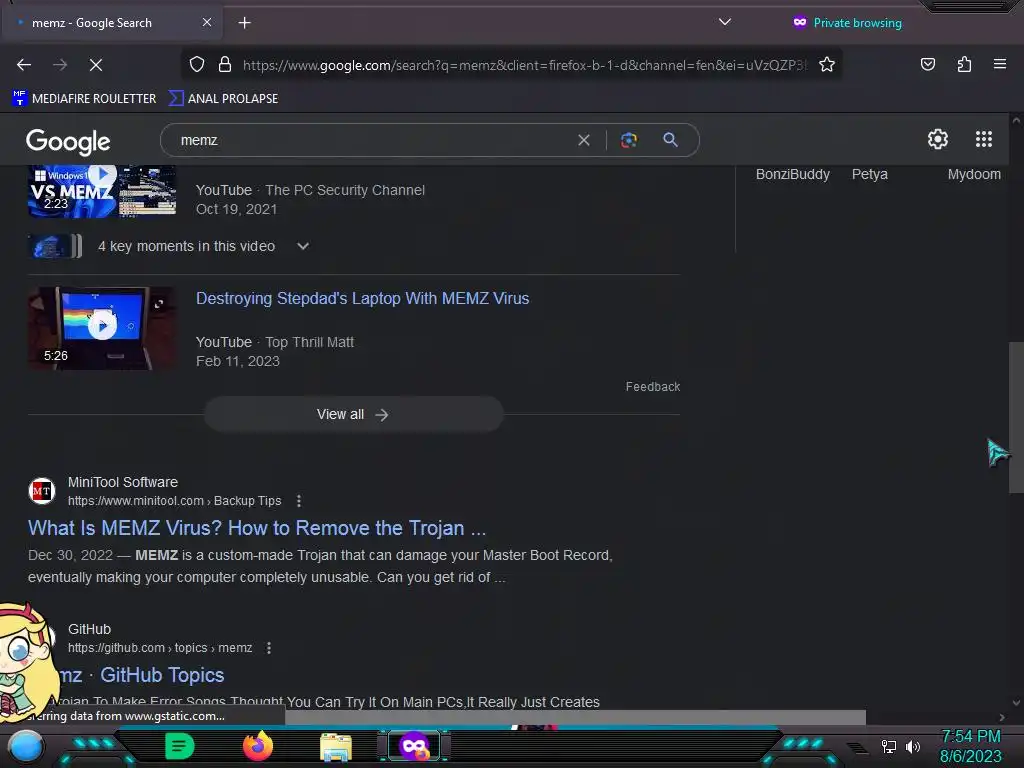1024x768 pixels.
Task: Click the horizontal scrollbar at bottom
Action: (575, 717)
